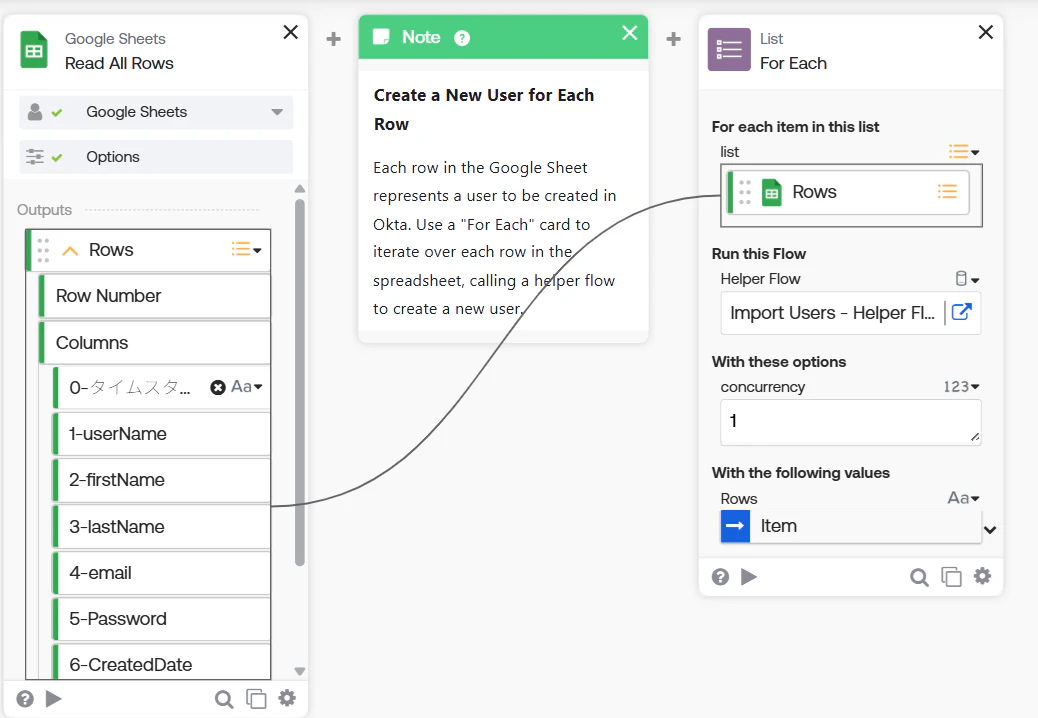Click the note title Create a New User

pos(483,110)
